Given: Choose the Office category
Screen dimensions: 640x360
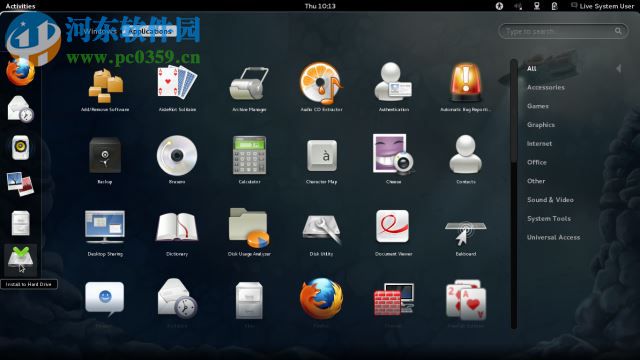Looking at the screenshot, I should tap(537, 162).
